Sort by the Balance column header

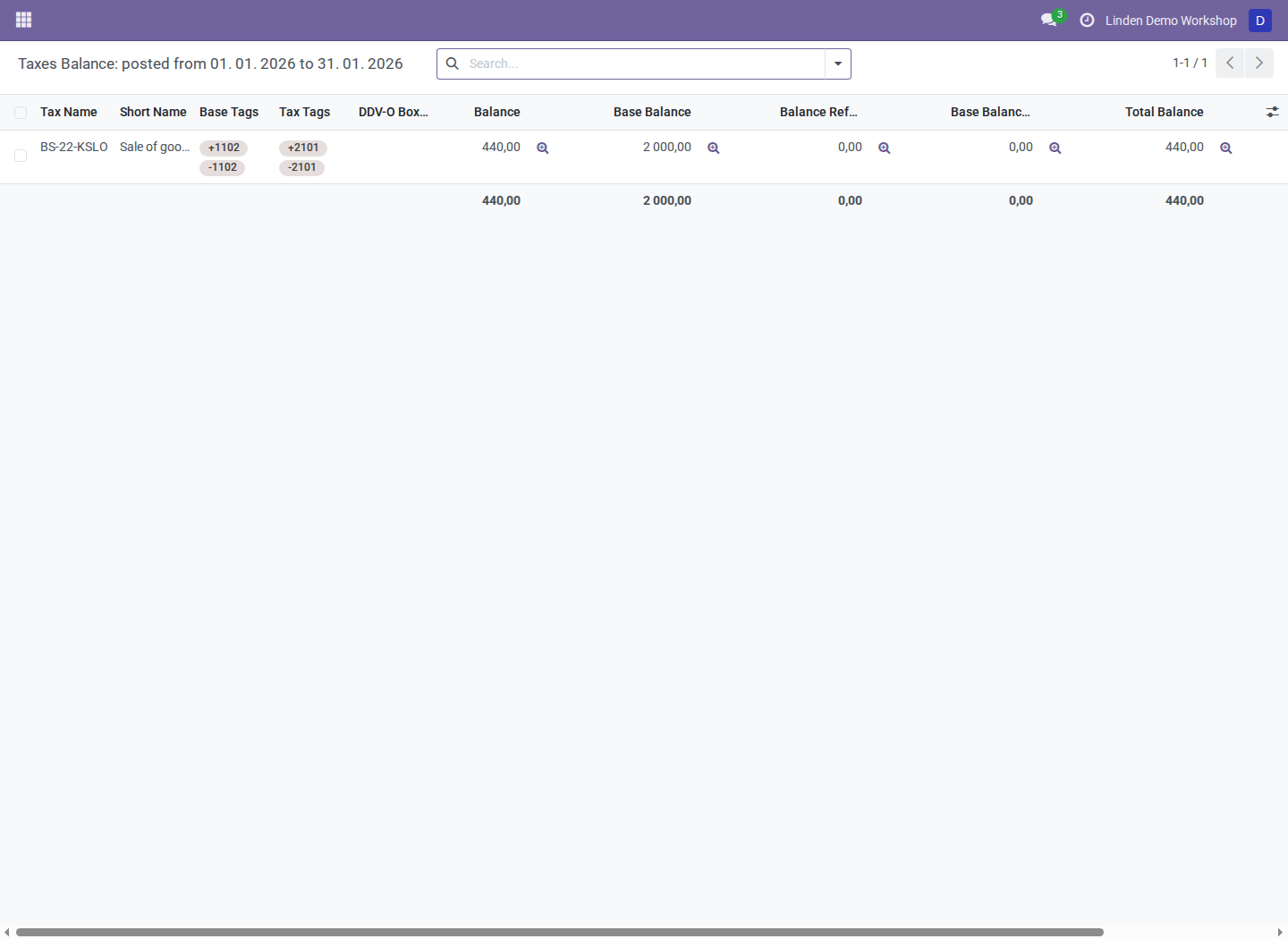click(x=497, y=112)
